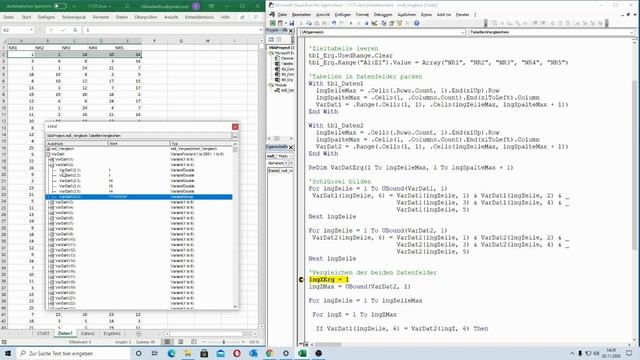
Task: Click the mdl_Vergleich row in Lokal window
Action: click(139, 149)
